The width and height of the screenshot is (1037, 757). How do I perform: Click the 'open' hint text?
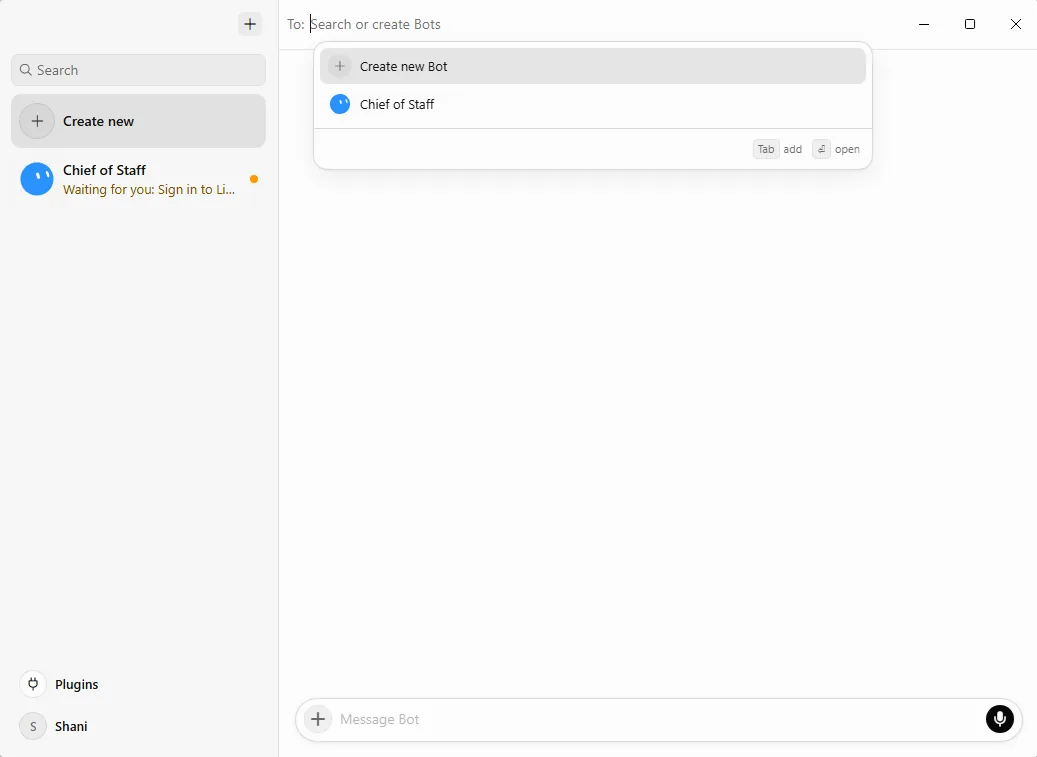pos(847,149)
